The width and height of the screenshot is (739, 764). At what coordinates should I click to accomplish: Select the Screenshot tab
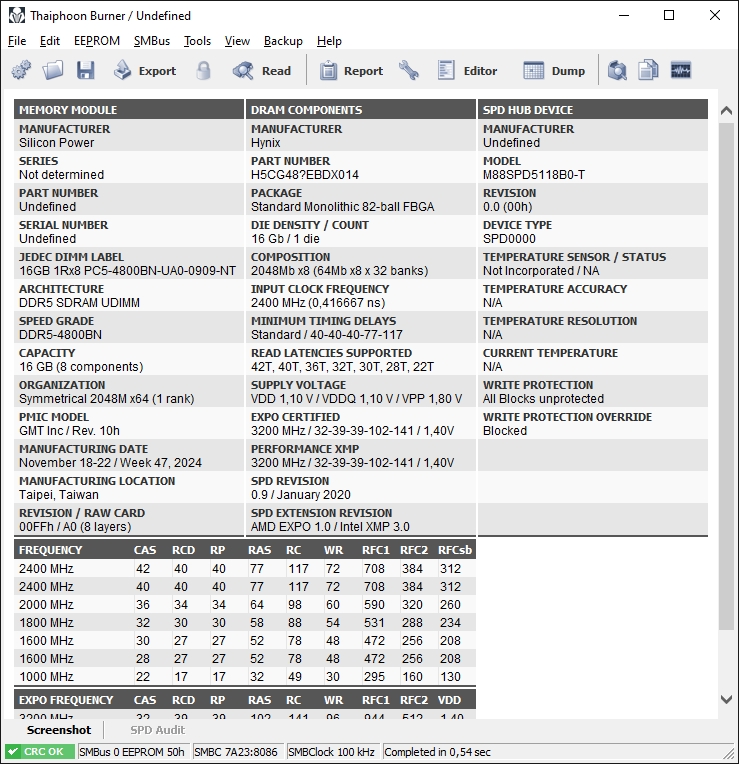59,730
